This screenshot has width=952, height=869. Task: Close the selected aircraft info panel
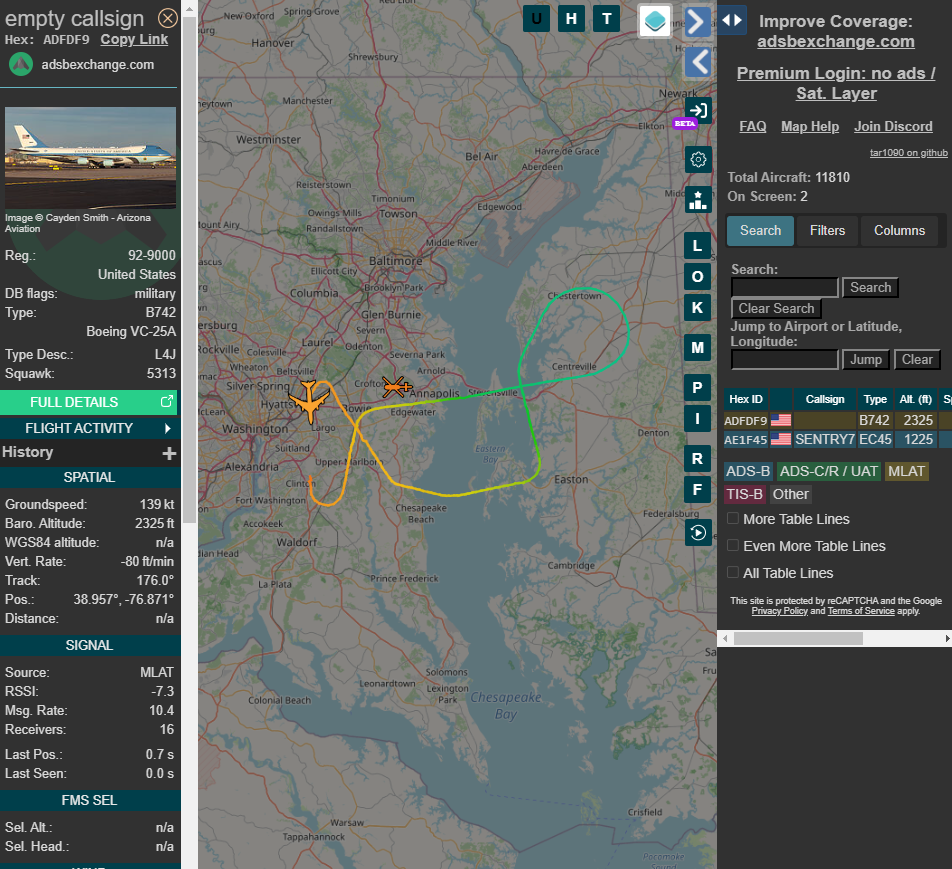click(x=168, y=18)
